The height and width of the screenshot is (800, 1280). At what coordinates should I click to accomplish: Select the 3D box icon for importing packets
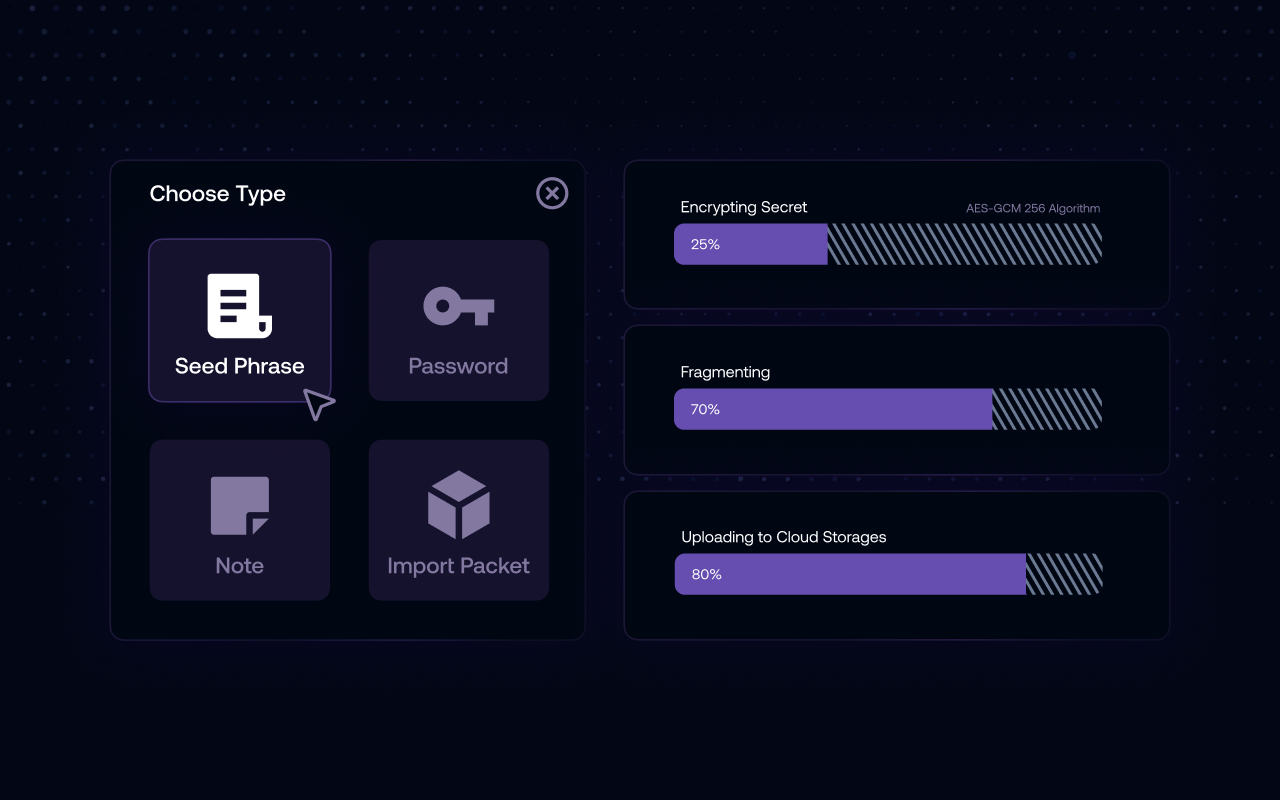tap(458, 505)
